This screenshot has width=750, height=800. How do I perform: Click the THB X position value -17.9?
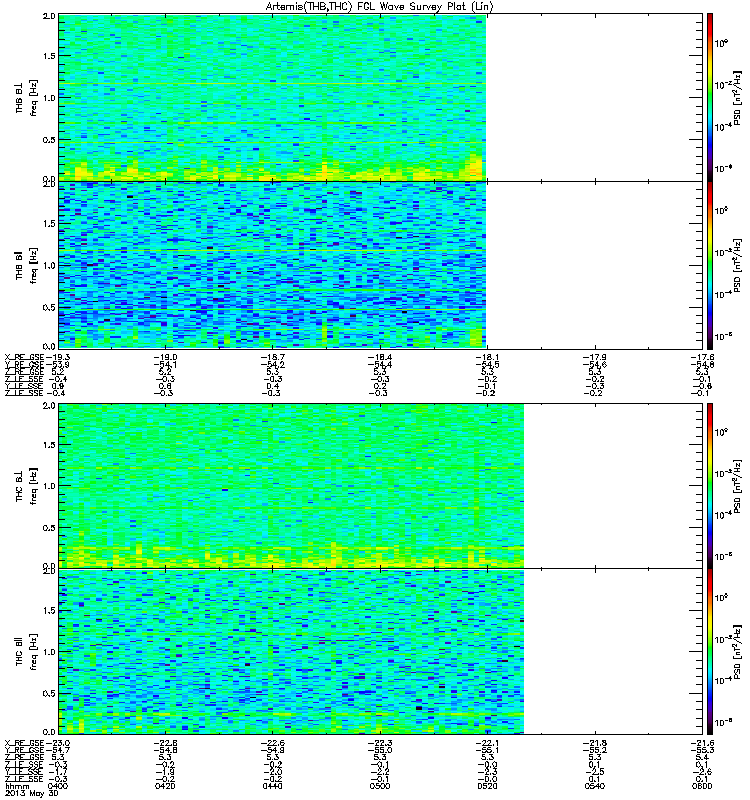tap(595, 357)
